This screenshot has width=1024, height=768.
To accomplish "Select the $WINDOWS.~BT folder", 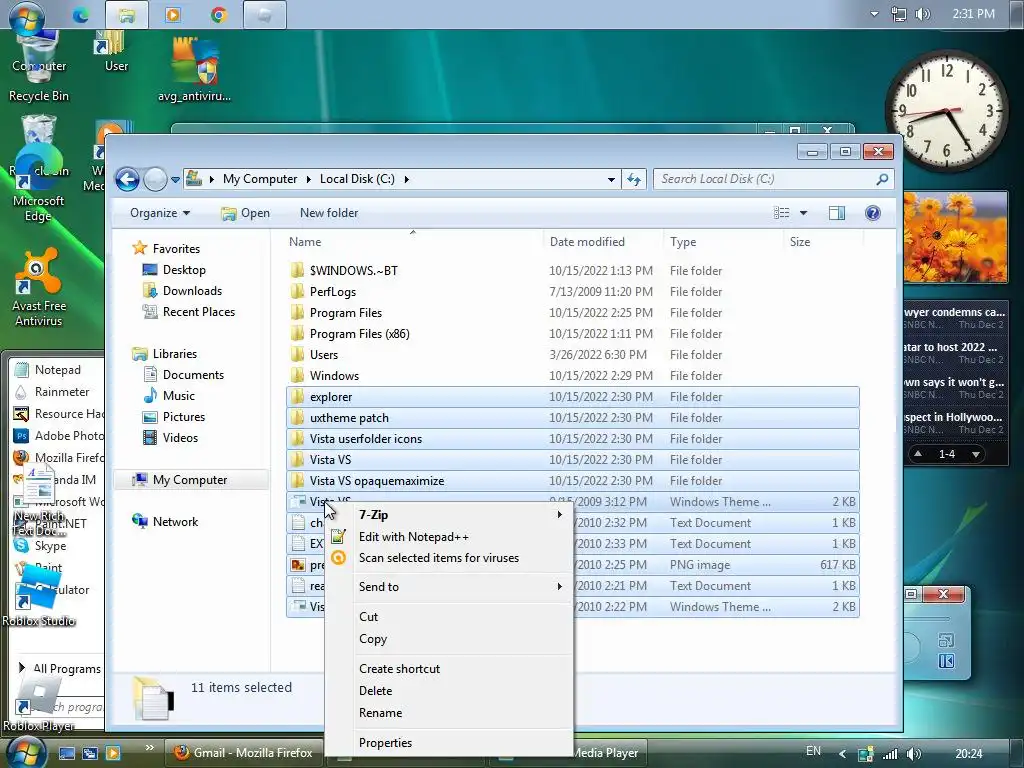I will pos(572,270).
